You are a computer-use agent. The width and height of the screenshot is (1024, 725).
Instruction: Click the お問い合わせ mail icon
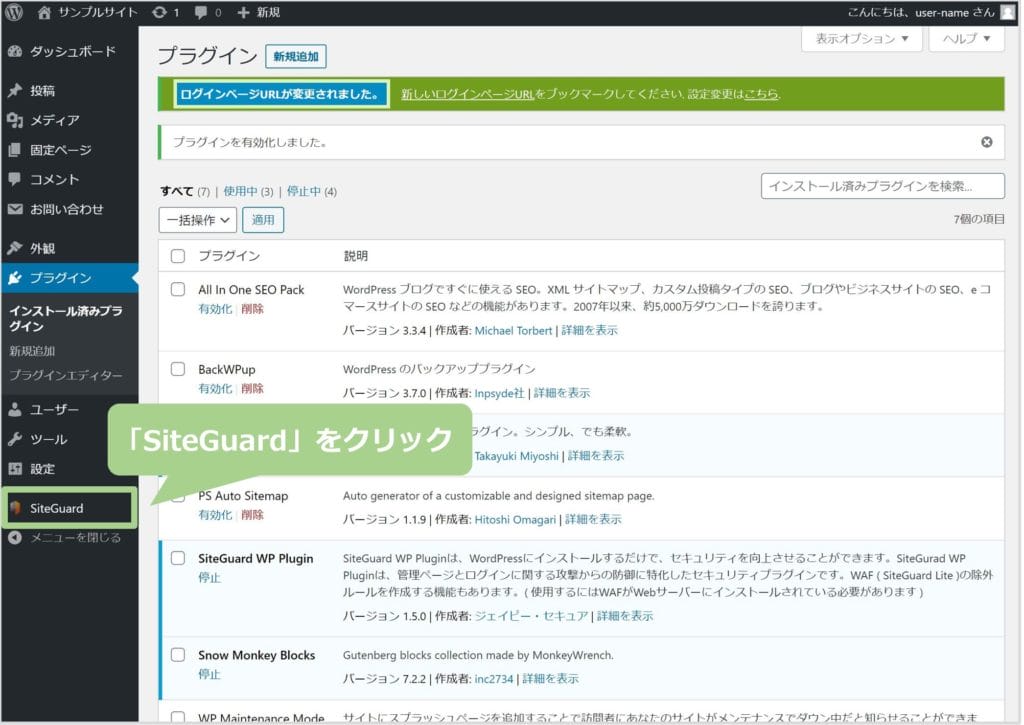point(15,209)
